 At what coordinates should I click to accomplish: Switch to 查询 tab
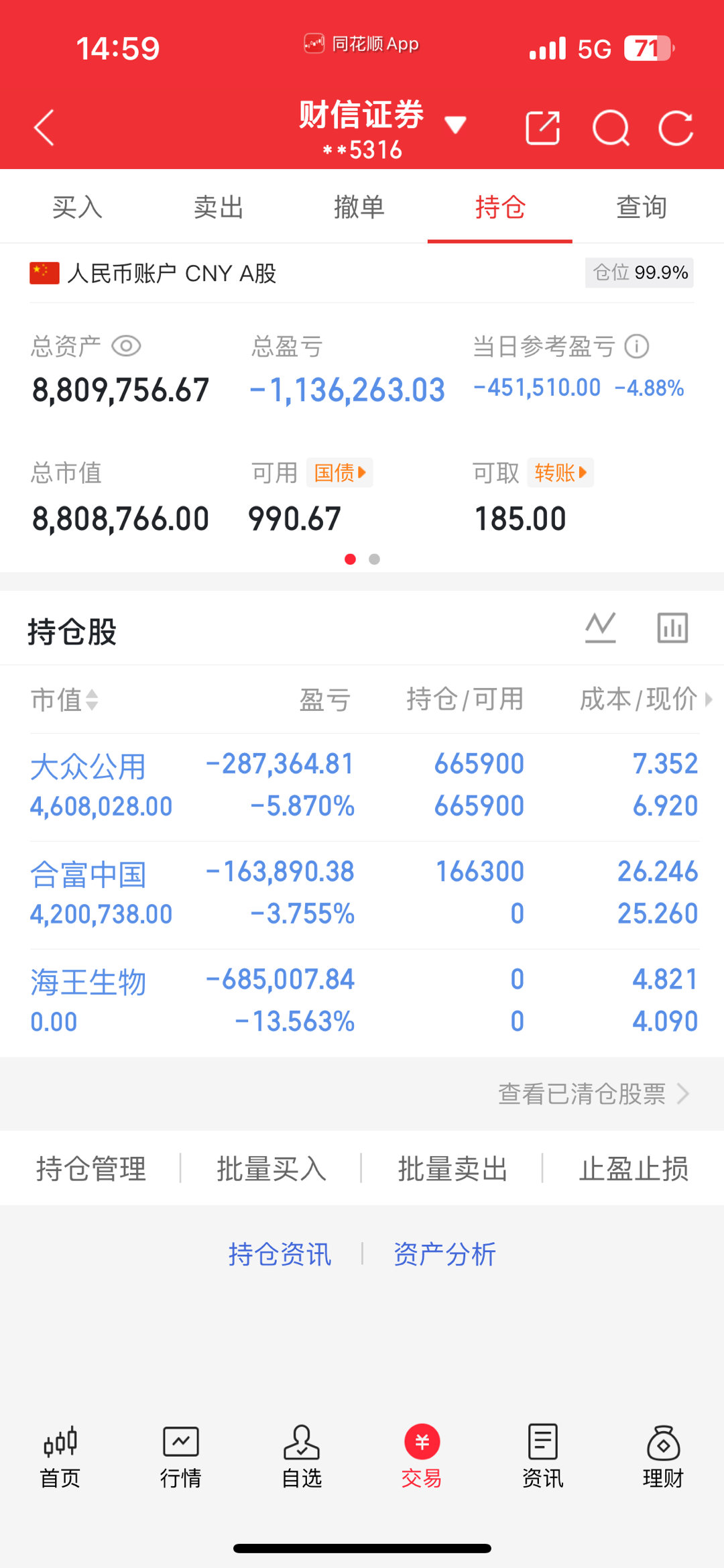pyautogui.click(x=642, y=207)
